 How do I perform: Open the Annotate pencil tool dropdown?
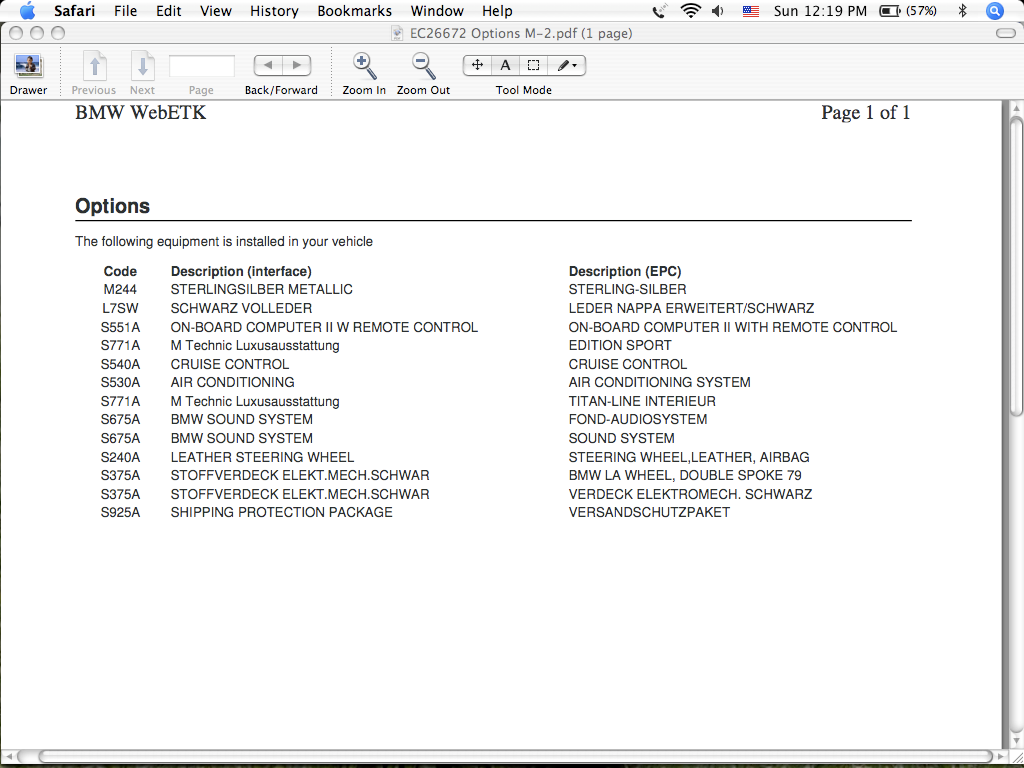coord(566,65)
